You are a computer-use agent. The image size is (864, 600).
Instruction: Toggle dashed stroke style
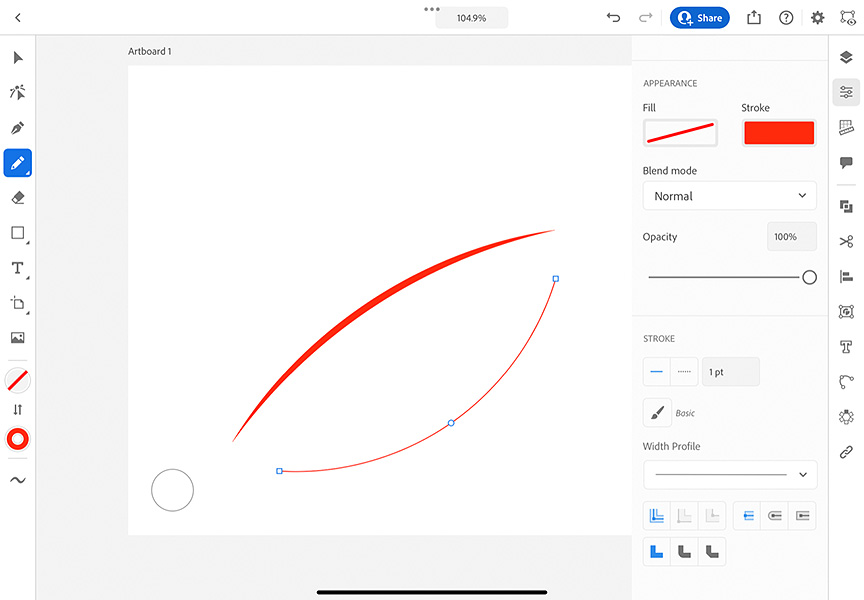point(683,371)
